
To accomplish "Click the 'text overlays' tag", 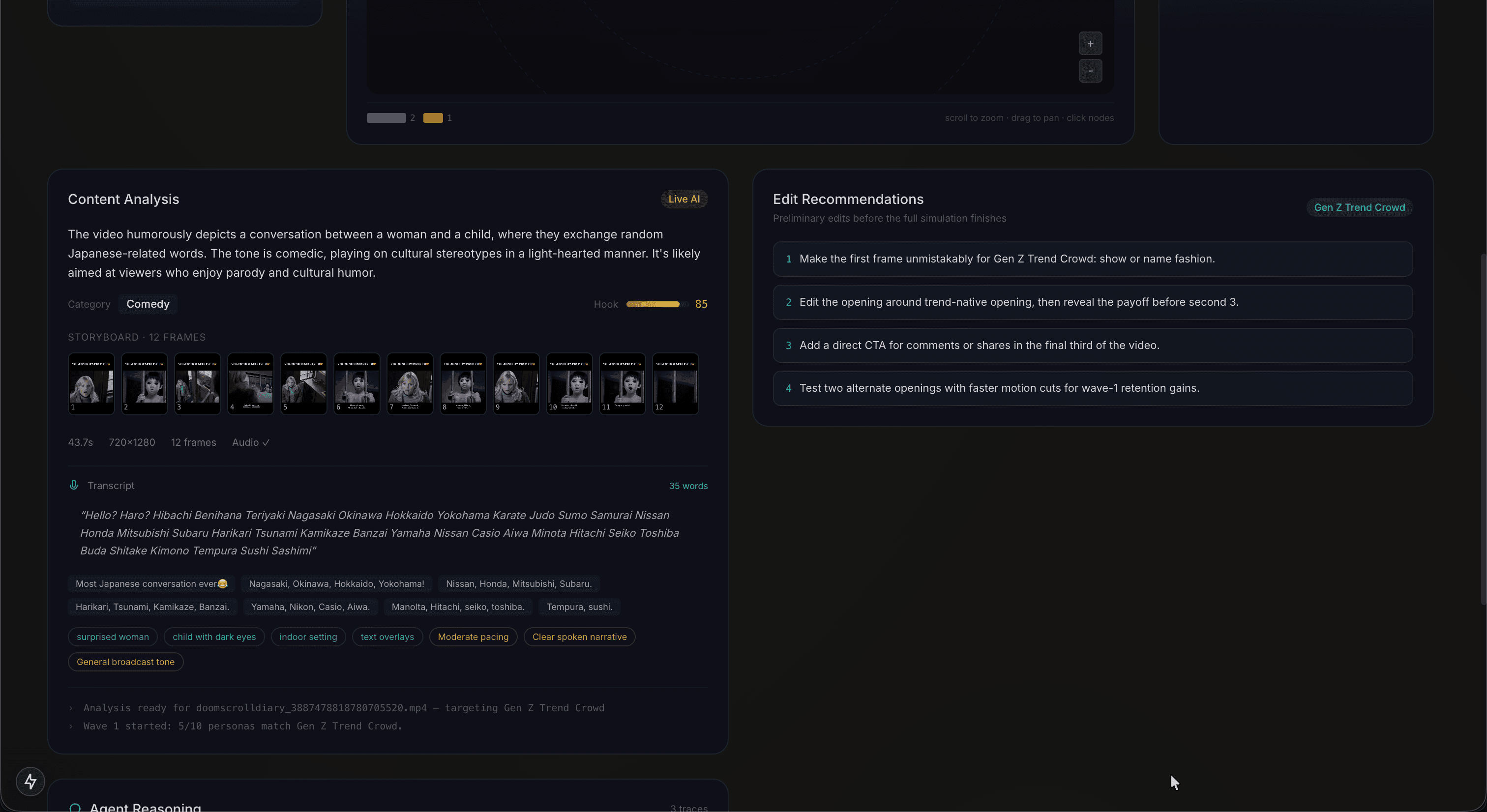I will (387, 637).
